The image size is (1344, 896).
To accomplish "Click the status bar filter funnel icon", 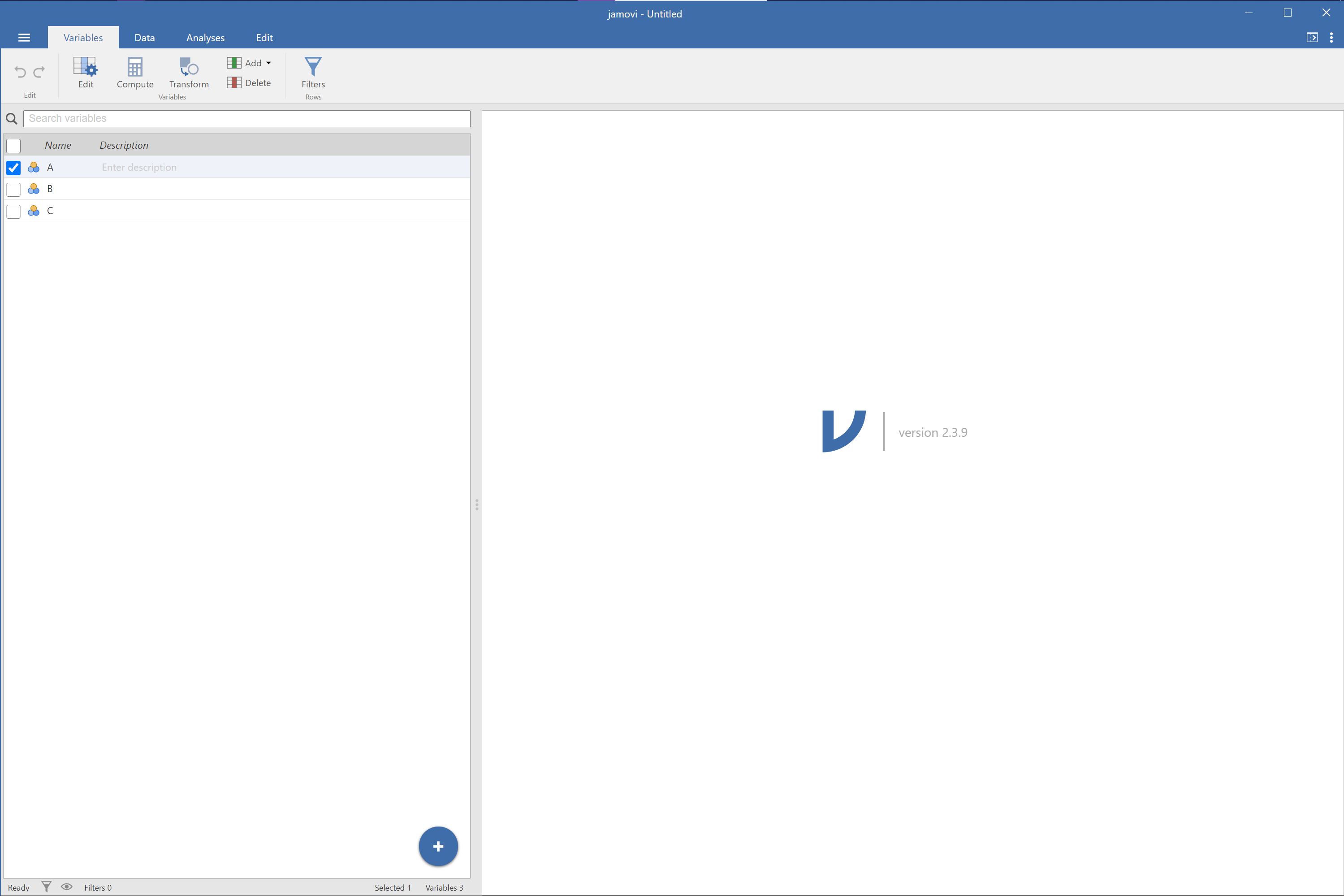I will [x=47, y=887].
